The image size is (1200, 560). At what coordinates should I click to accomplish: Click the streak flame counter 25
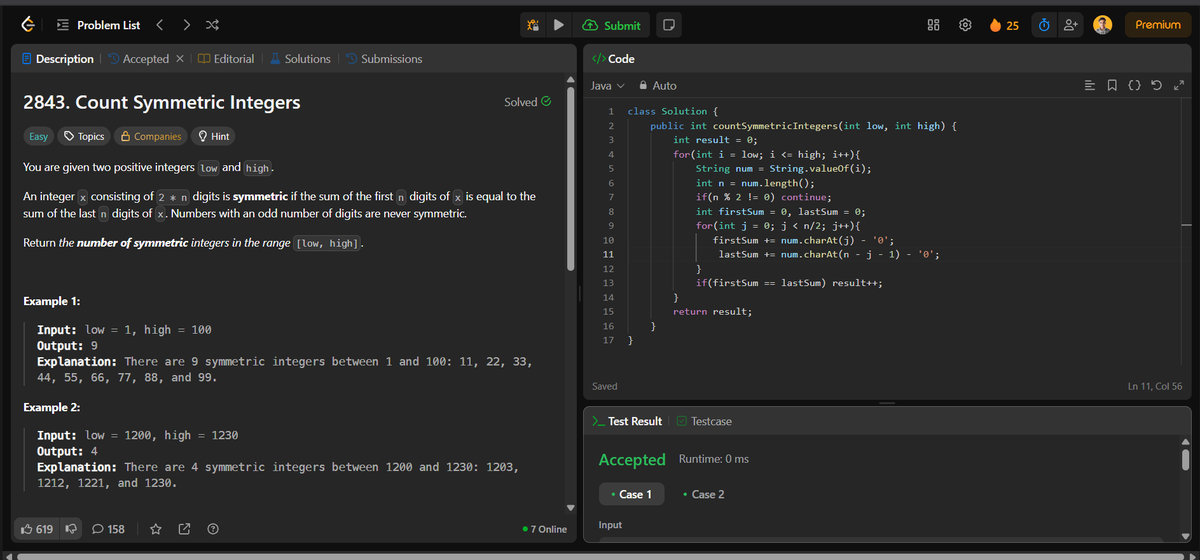coord(1003,25)
